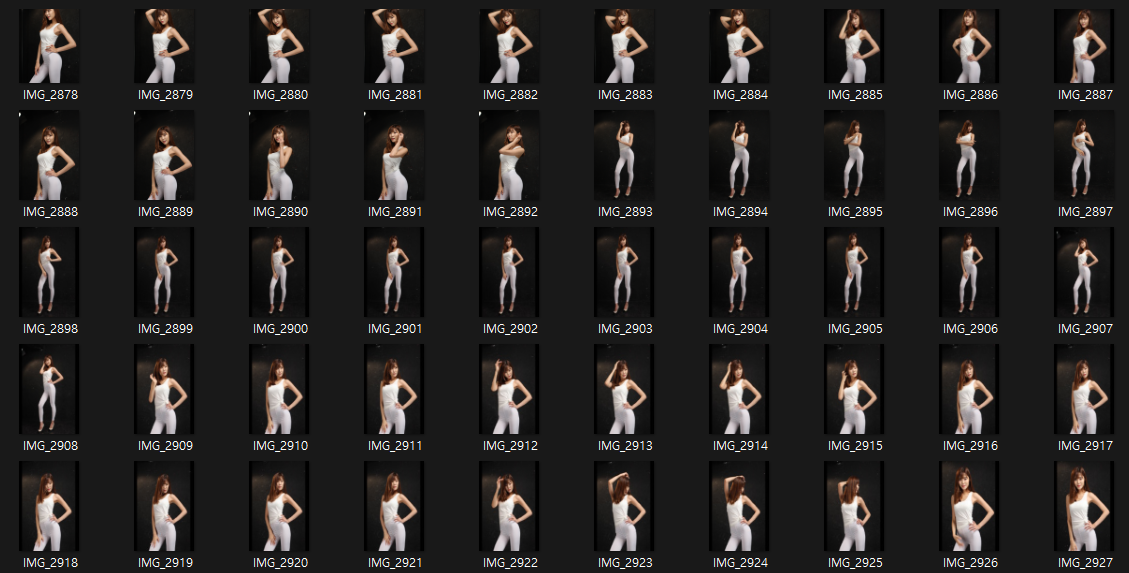Choose the IMG_2902 thumbnail
Image resolution: width=1129 pixels, height=573 pixels.
tap(510, 272)
